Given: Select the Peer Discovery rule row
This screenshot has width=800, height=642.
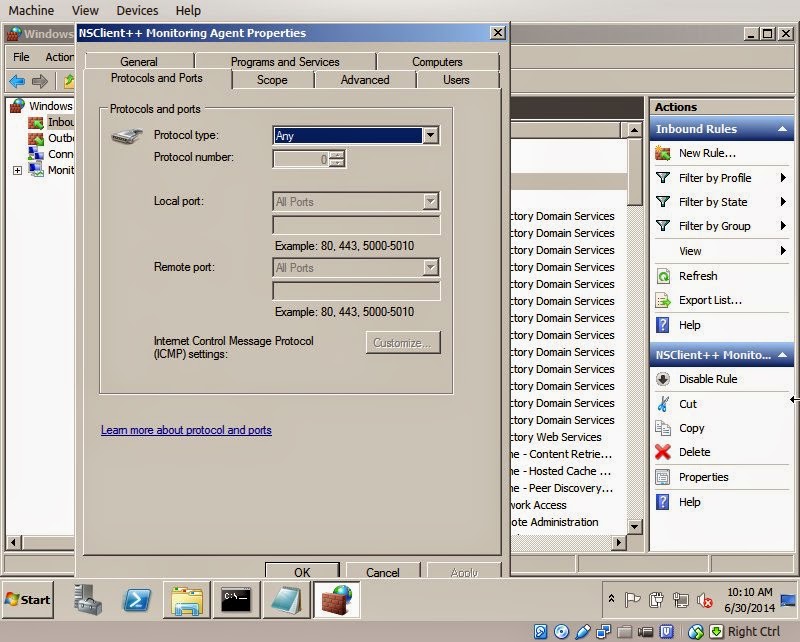Looking at the screenshot, I should (568, 488).
